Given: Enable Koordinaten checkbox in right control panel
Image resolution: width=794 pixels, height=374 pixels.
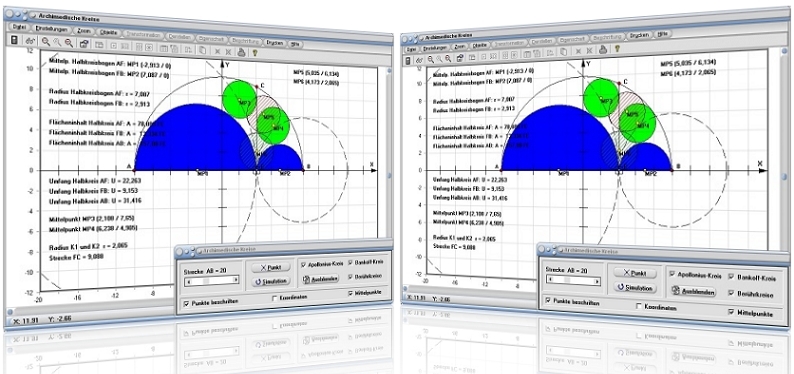Looking at the screenshot, I should [639, 306].
